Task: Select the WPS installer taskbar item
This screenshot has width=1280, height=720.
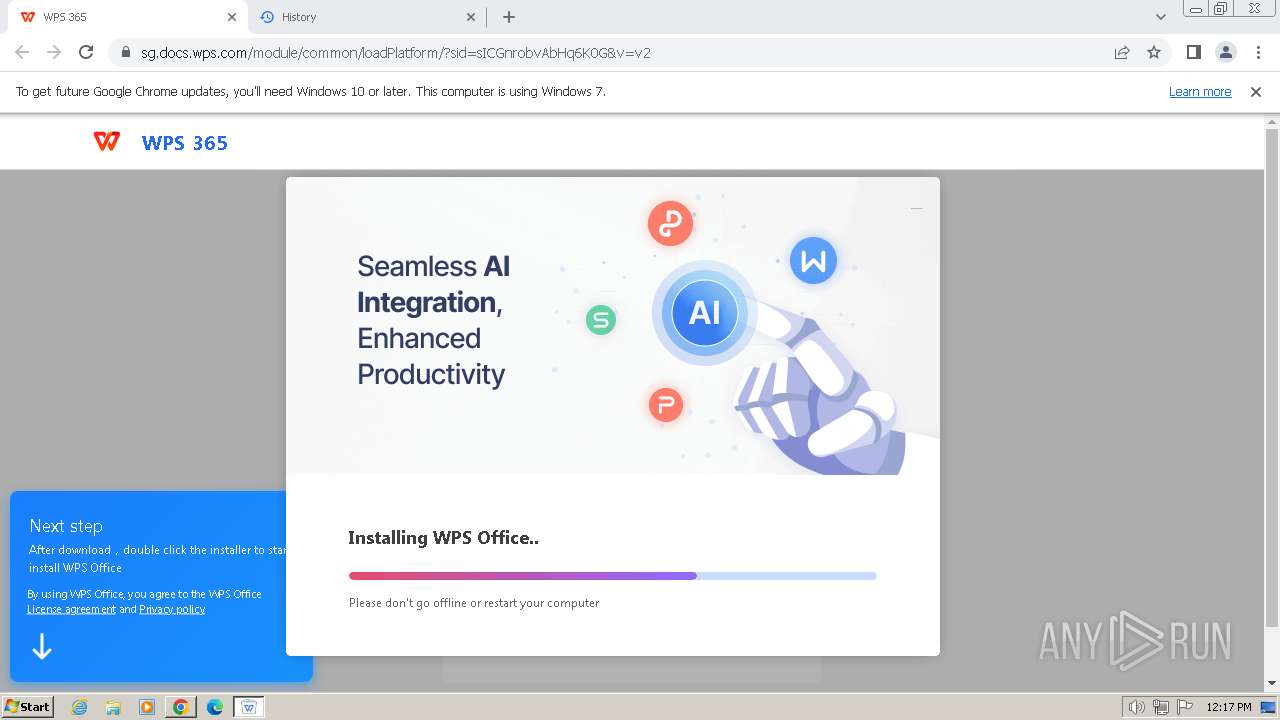Action: click(x=249, y=707)
